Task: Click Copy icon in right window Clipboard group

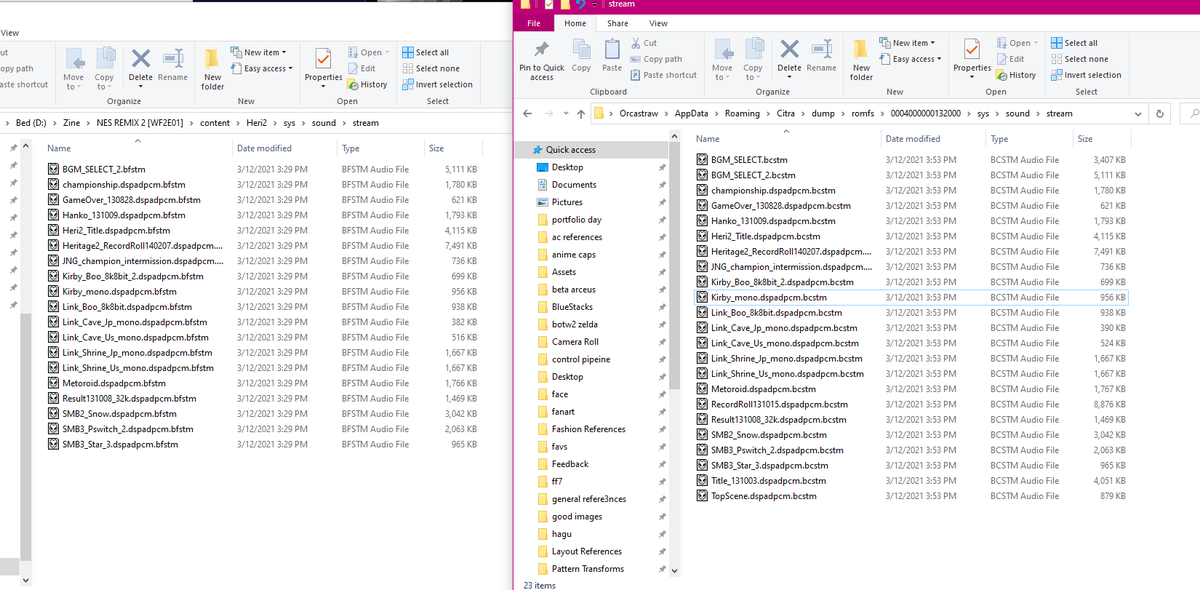Action: pyautogui.click(x=581, y=56)
